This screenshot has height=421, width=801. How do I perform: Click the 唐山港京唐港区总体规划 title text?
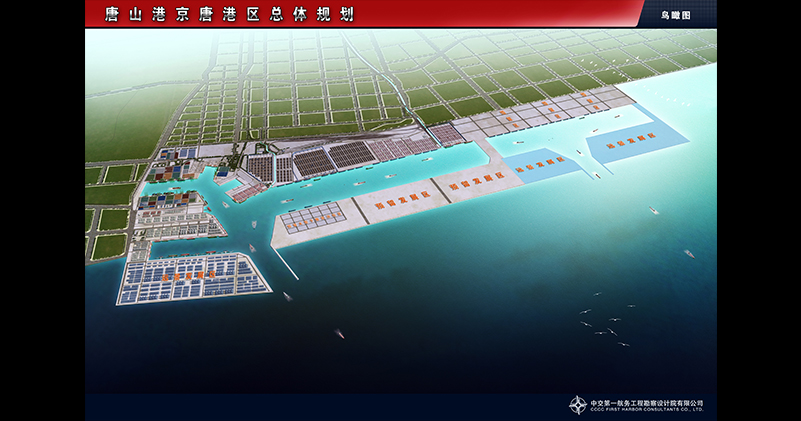[221, 15]
